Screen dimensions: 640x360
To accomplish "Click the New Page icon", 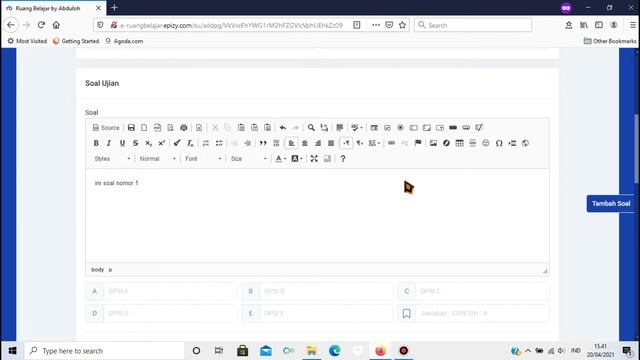I will (144, 128).
